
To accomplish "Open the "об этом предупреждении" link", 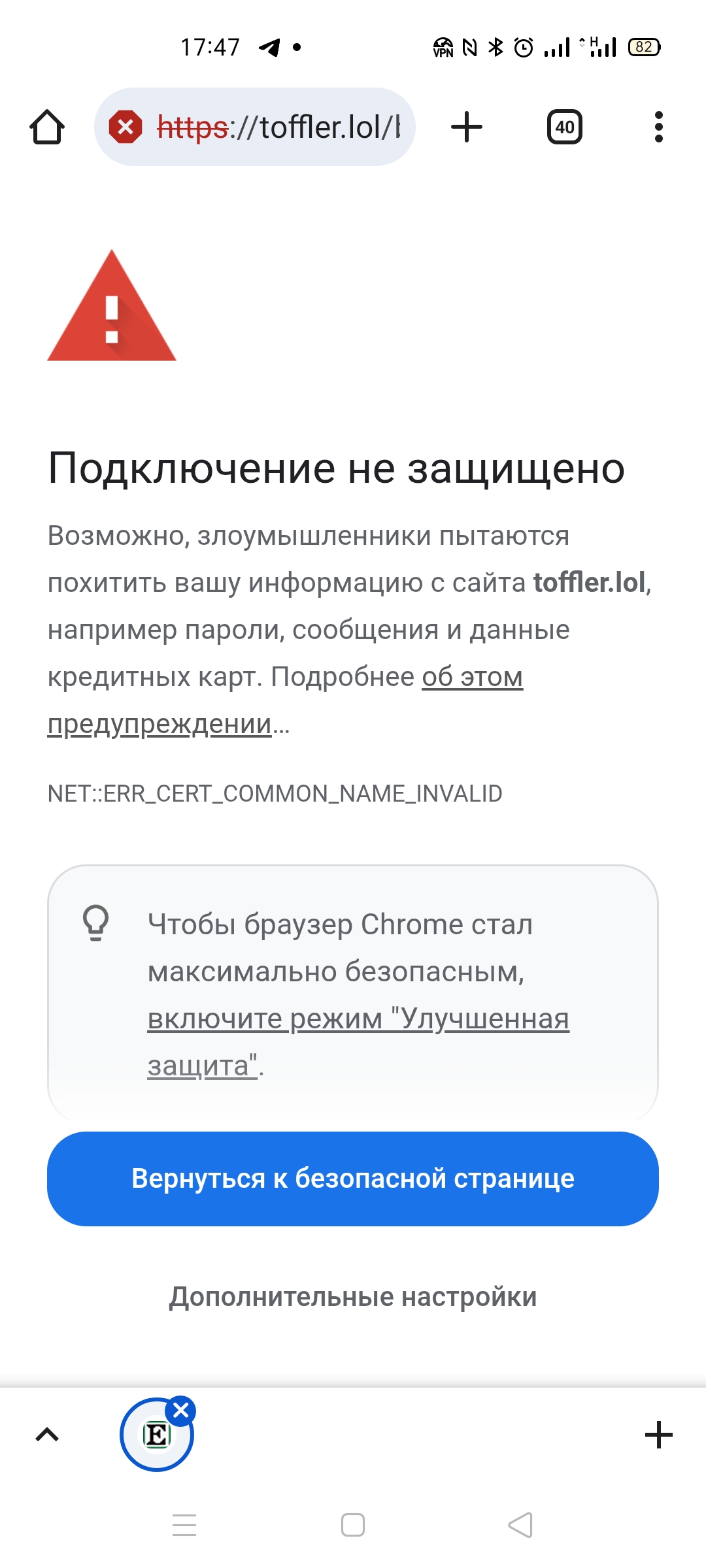I will pos(472,677).
